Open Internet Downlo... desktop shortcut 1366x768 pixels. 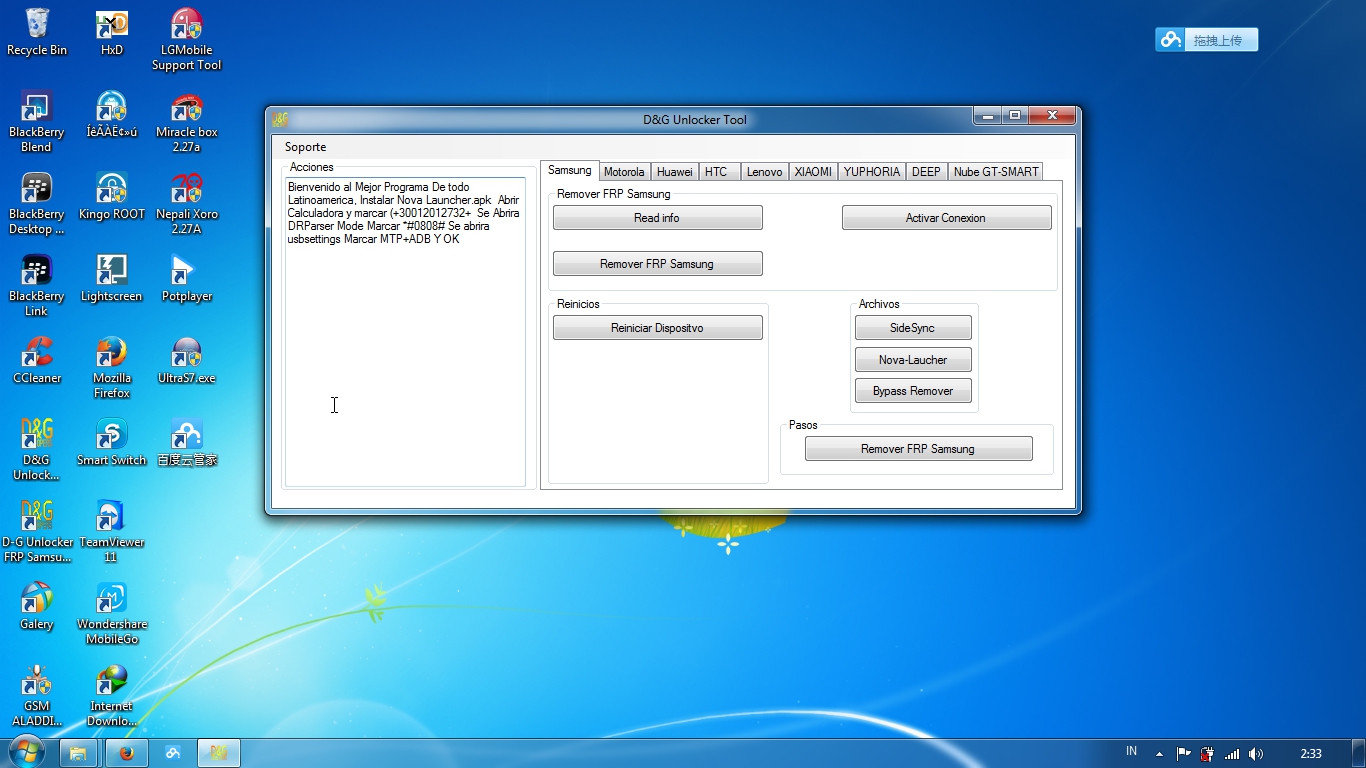(x=111, y=696)
